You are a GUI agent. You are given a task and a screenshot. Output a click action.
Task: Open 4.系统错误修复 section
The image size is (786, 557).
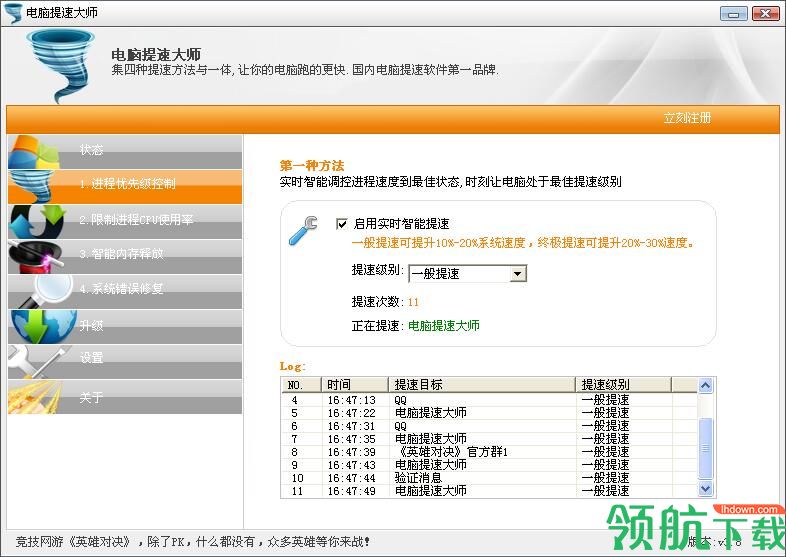[125, 292]
